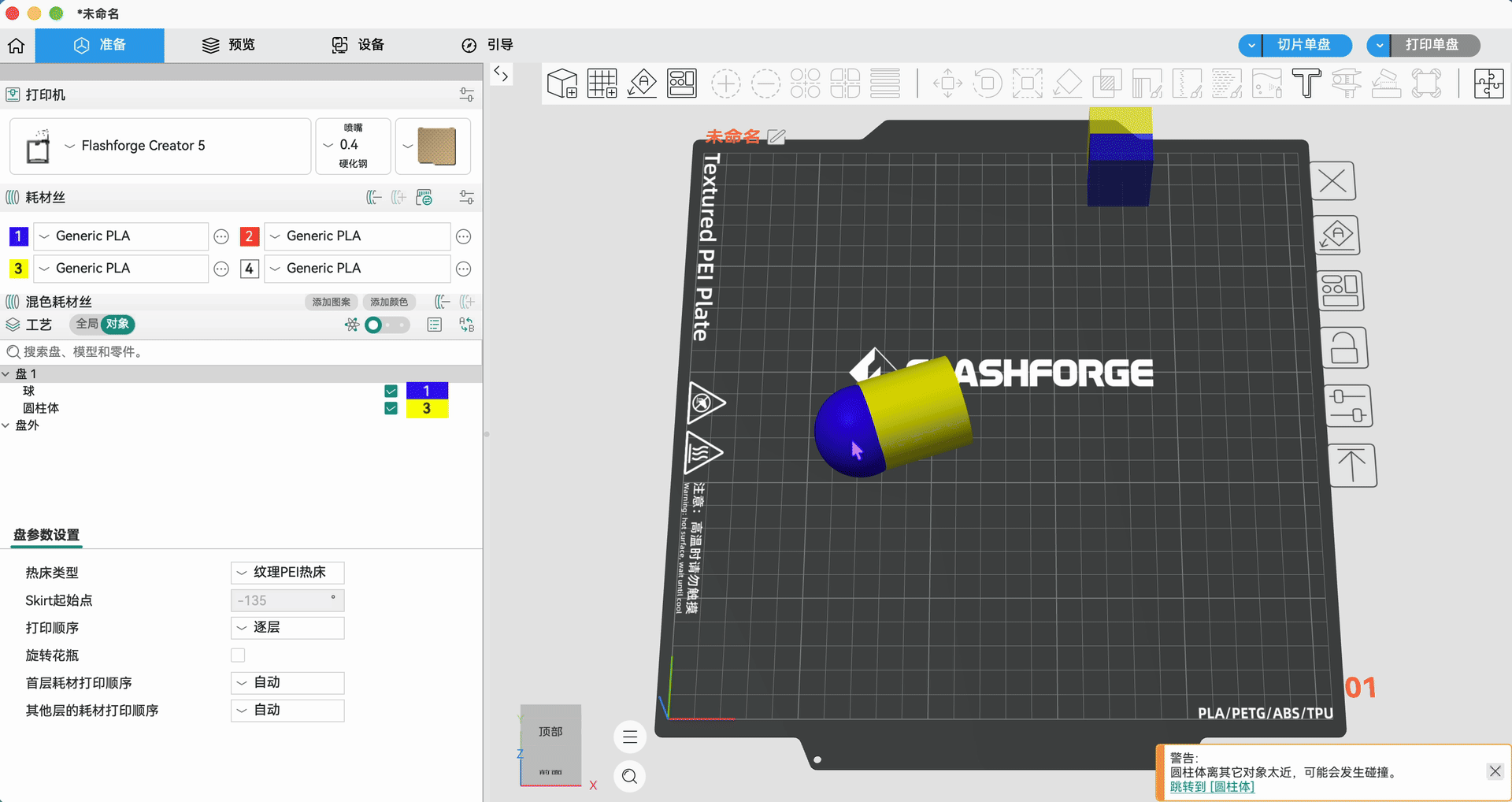Click the 打印单盘 button

coord(1435,46)
